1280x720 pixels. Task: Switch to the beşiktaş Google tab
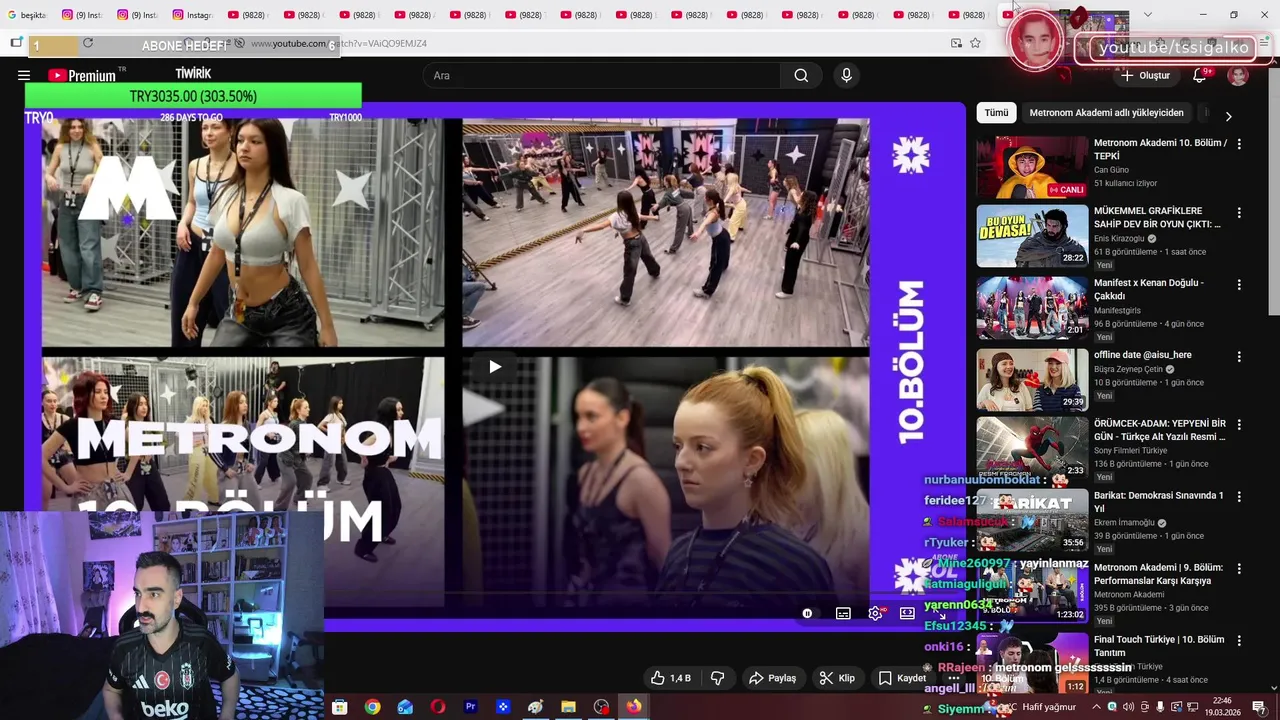(x=27, y=15)
